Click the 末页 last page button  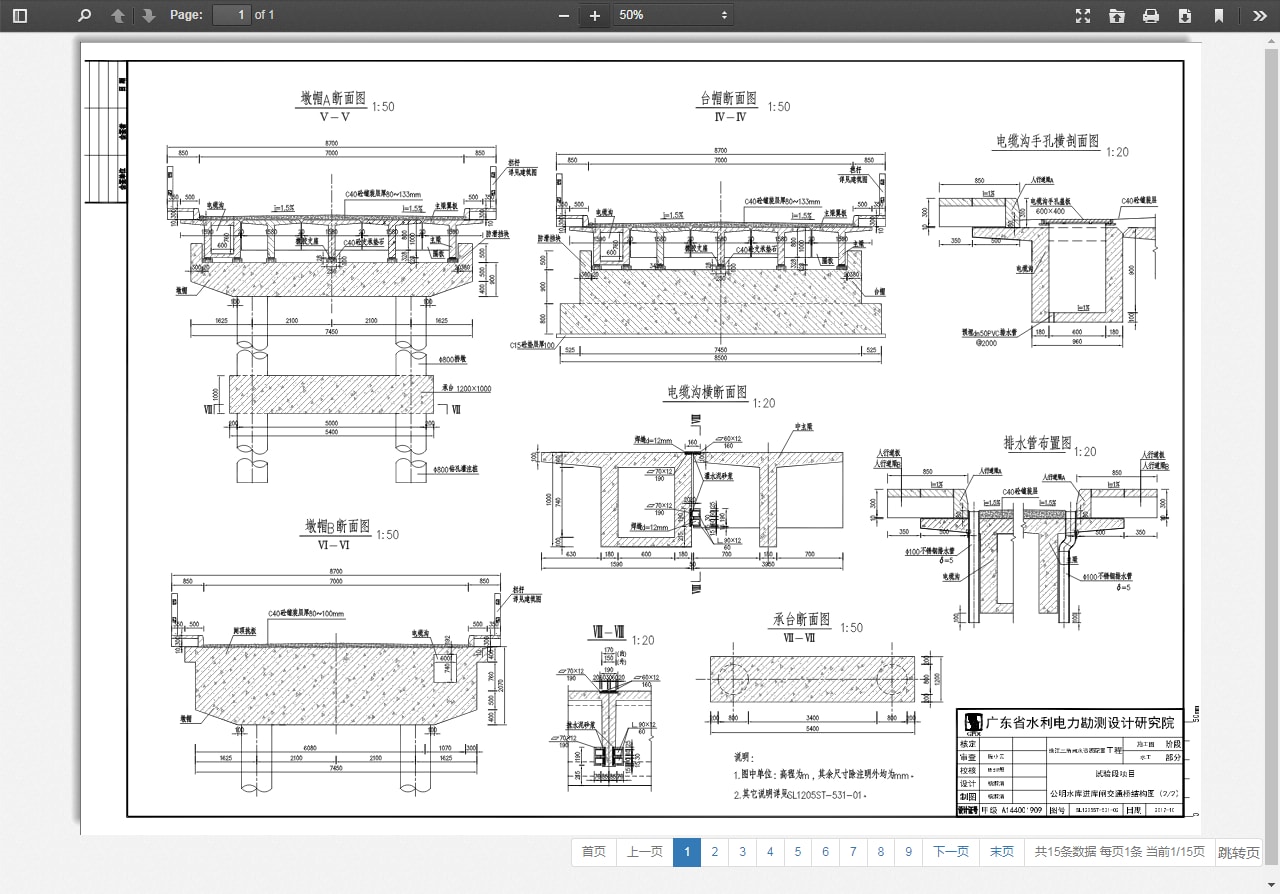[1002, 852]
